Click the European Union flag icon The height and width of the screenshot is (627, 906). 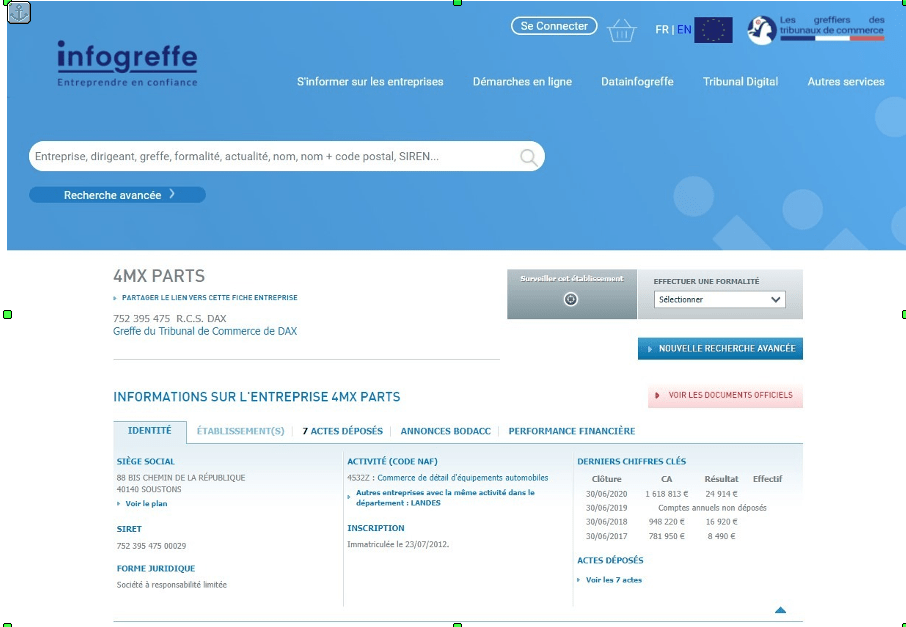pyautogui.click(x=713, y=30)
